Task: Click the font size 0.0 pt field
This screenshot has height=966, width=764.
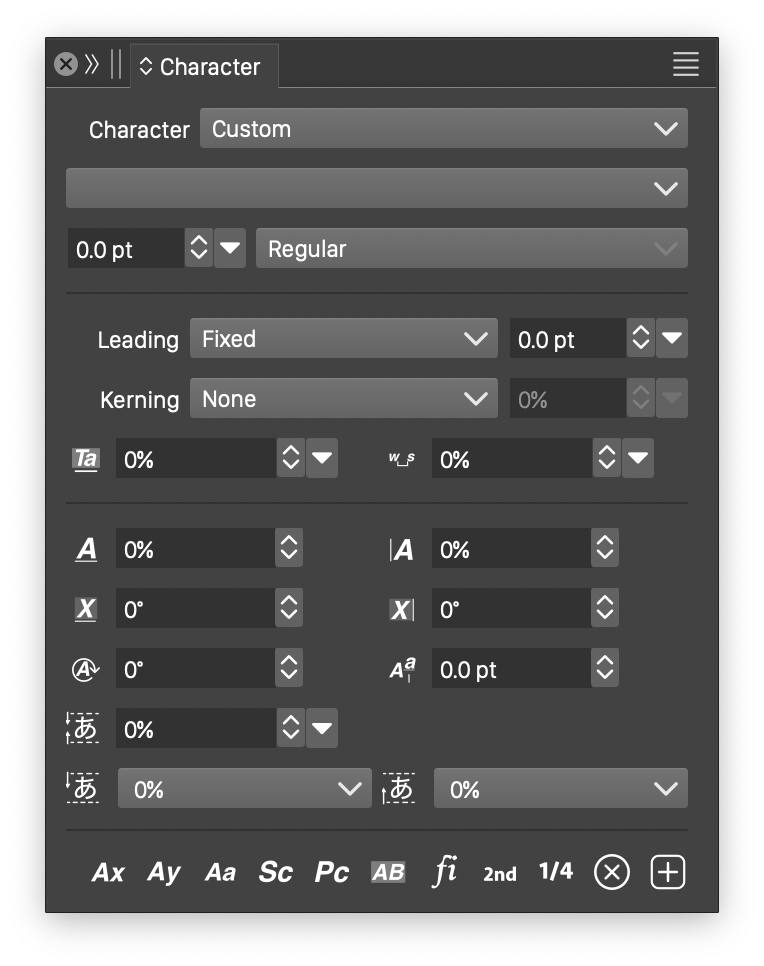Action: click(125, 249)
